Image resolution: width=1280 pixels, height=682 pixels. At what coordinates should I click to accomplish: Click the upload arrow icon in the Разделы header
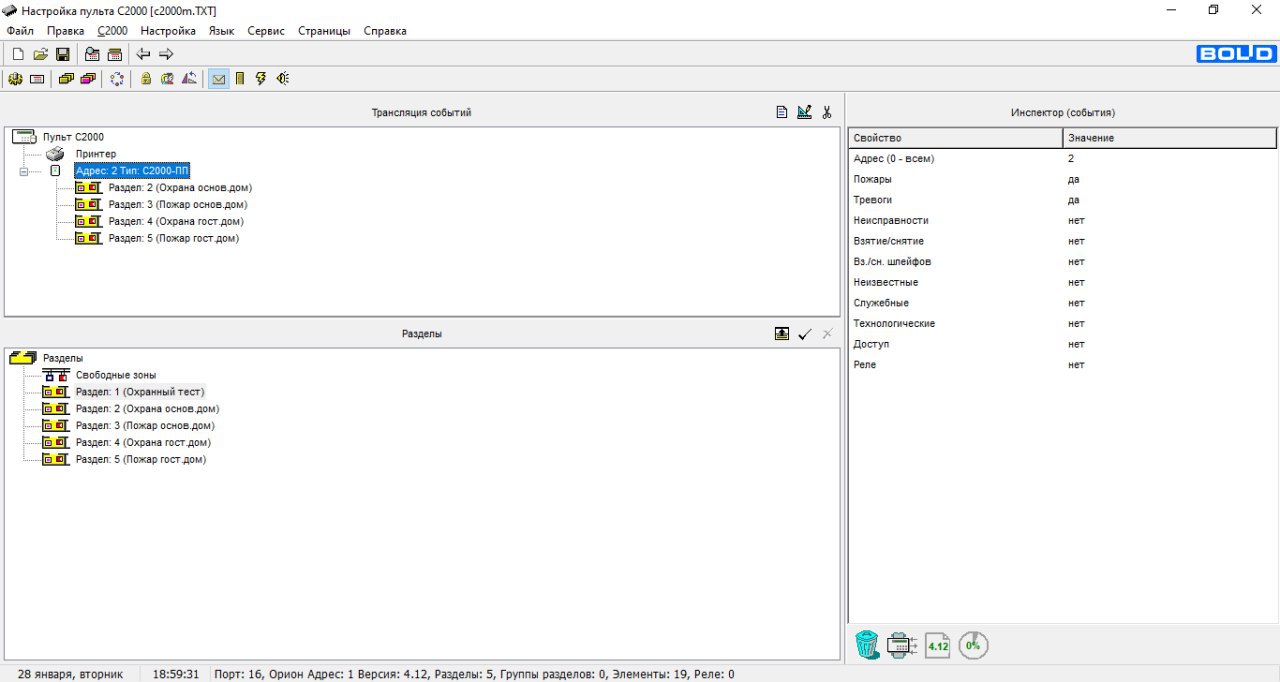tap(782, 334)
